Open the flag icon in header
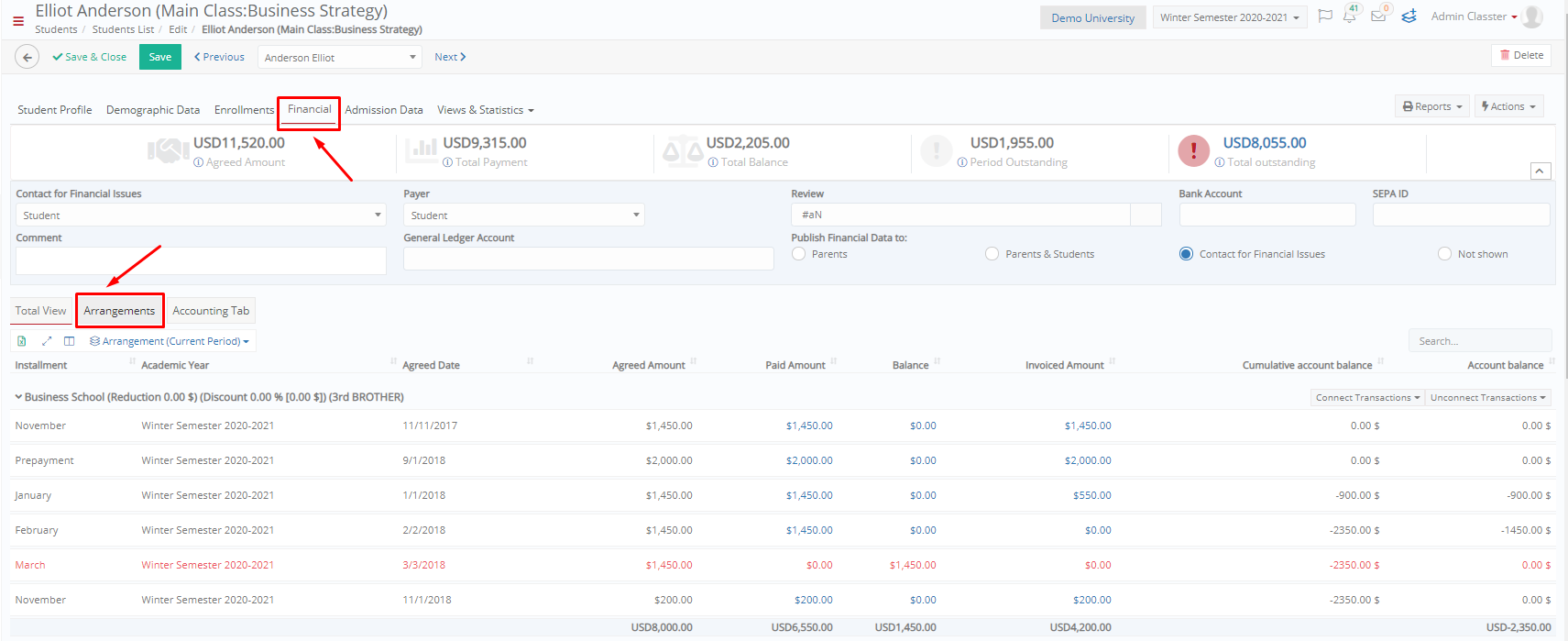Screen dimensions: 1568x641 [x=1324, y=17]
